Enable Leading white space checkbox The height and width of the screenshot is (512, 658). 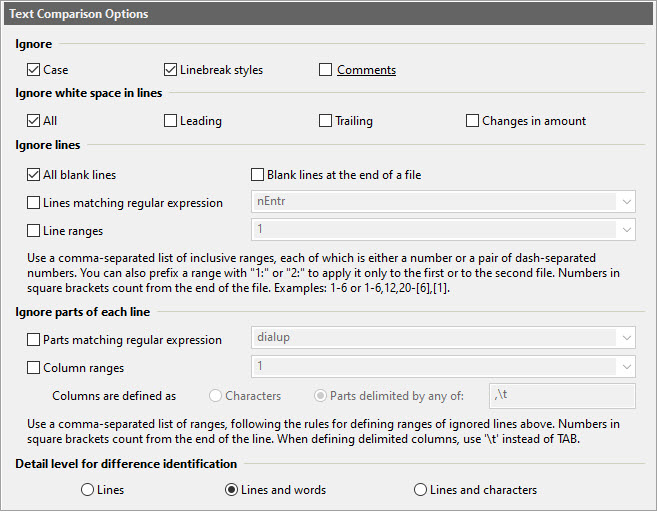coord(171,121)
